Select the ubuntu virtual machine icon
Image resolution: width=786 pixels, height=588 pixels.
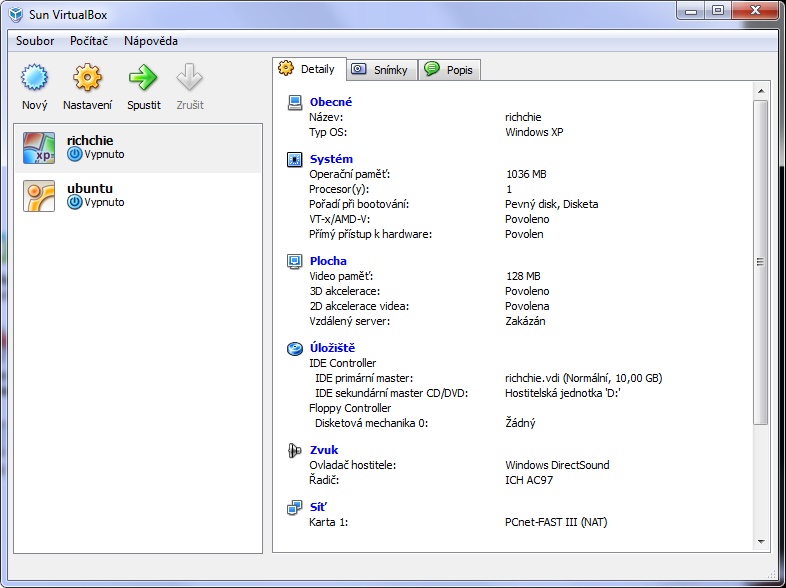pyautogui.click(x=40, y=195)
